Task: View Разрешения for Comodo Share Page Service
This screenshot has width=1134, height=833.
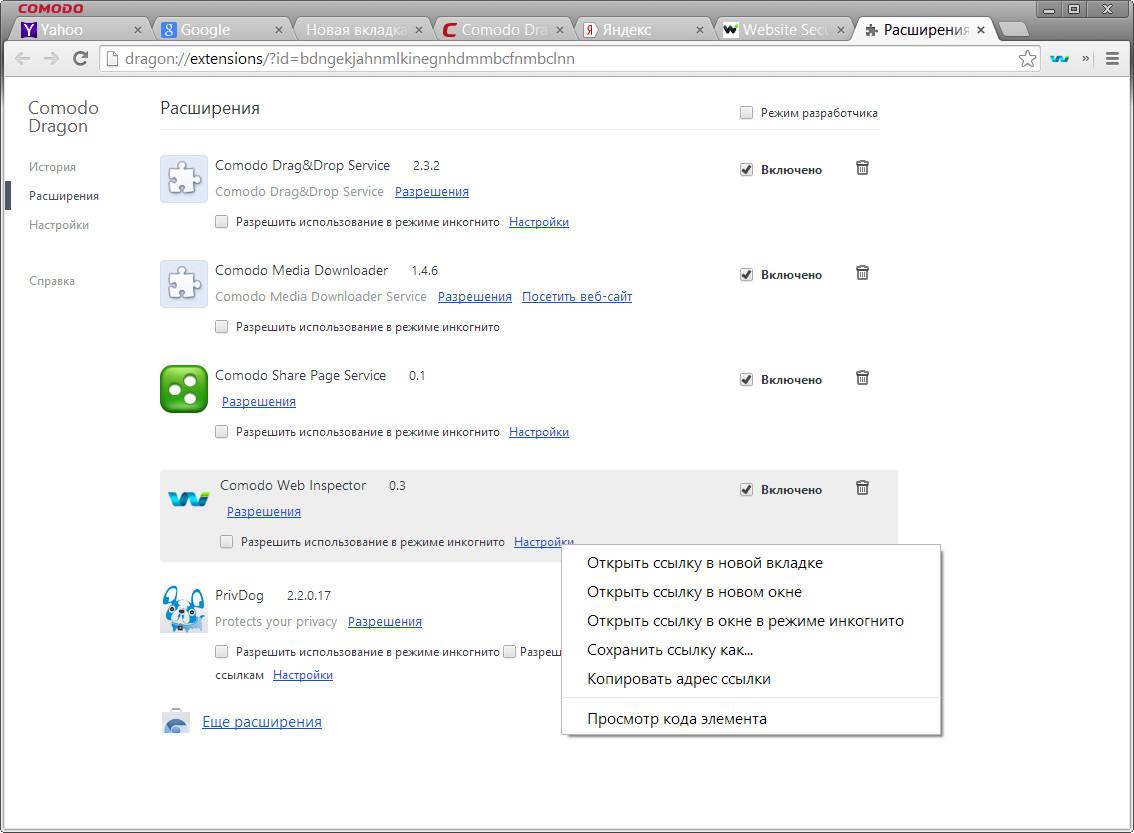Action: coord(258,401)
